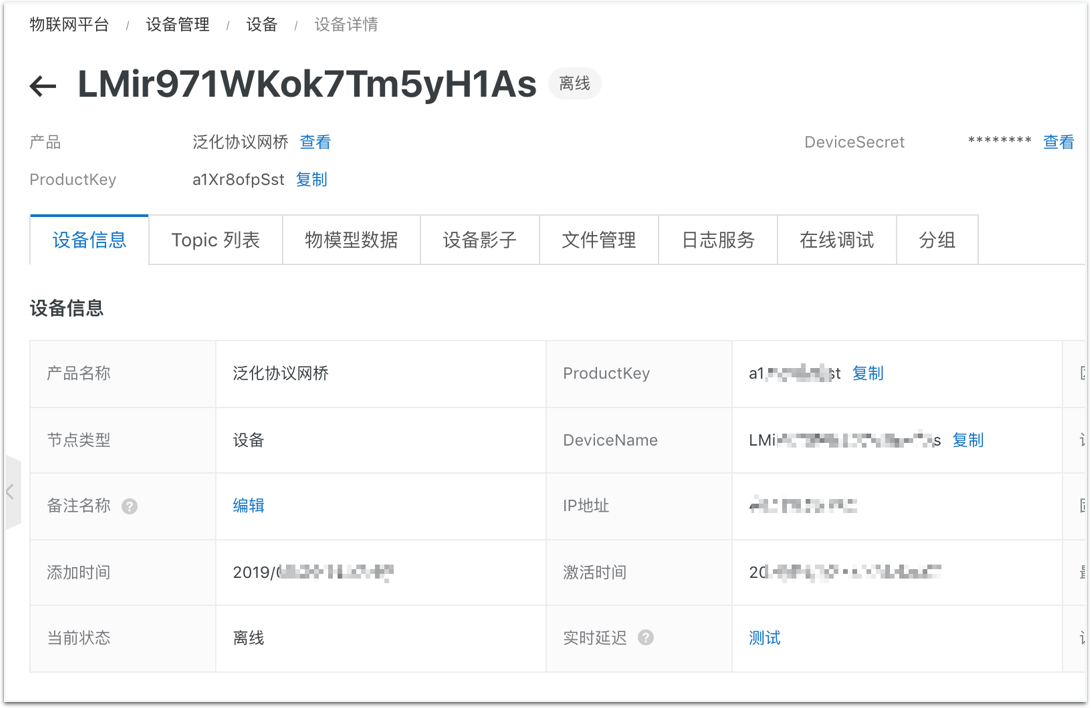The height and width of the screenshot is (708, 1091).
Task: Go to 物联网平台 in breadcrumb
Action: pos(69,25)
